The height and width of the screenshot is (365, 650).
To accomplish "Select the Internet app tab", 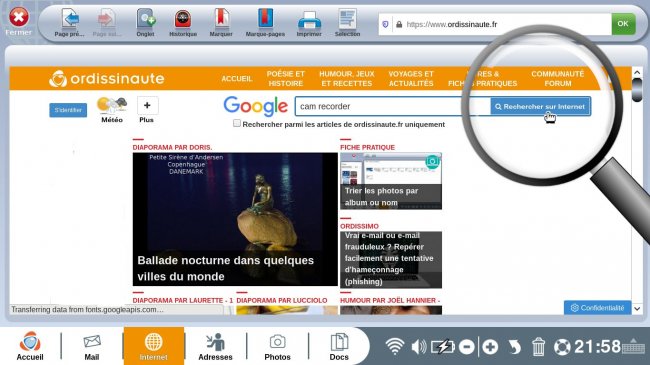I will [153, 346].
